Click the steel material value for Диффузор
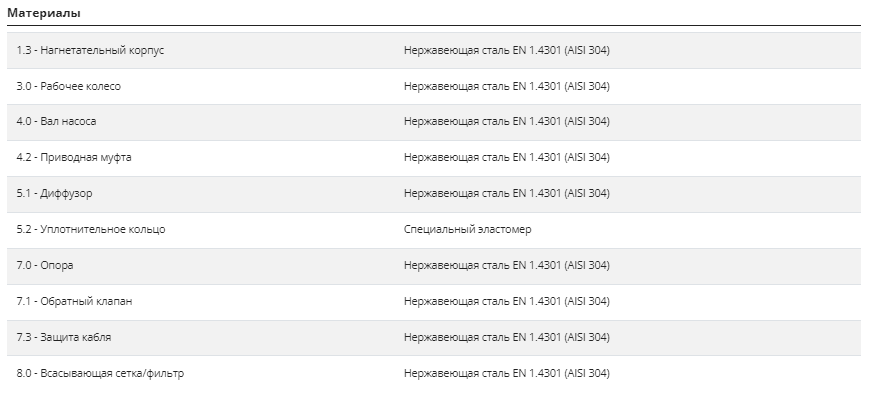This screenshot has width=870, height=399. pyautogui.click(x=507, y=193)
